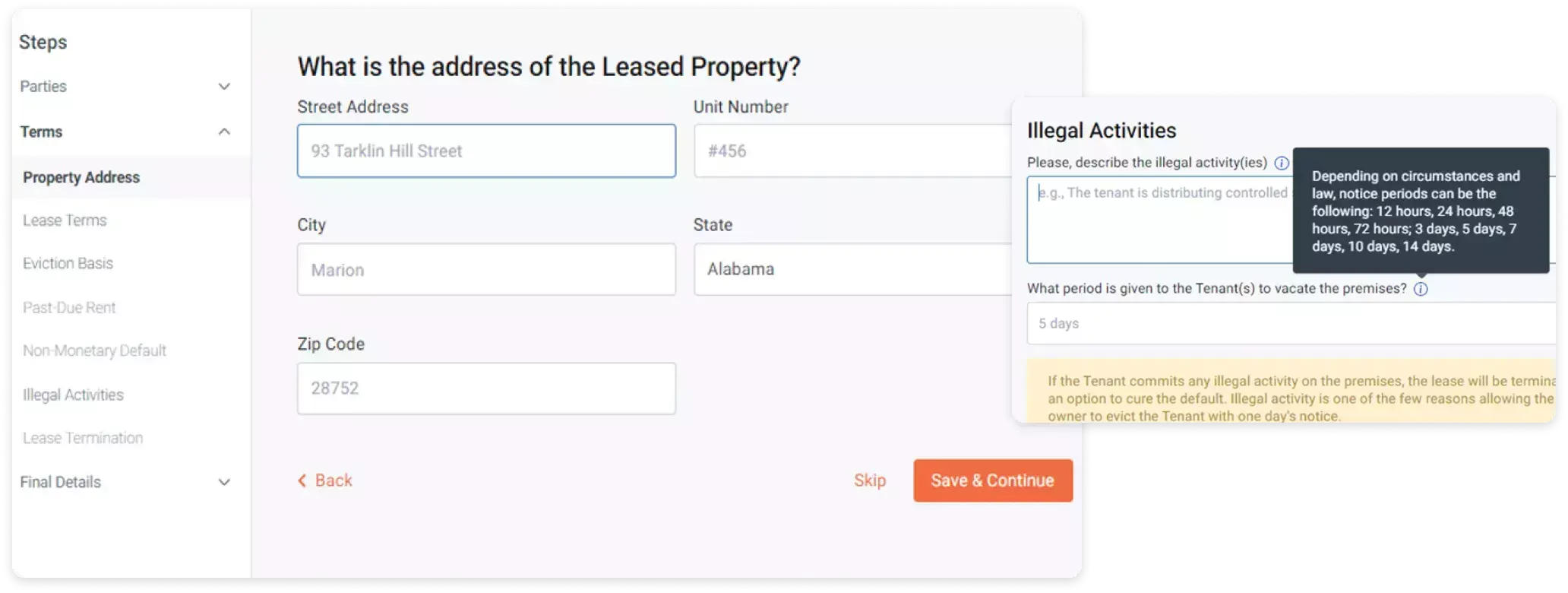Go to Illegal Activities step in sidebar

[x=73, y=395]
